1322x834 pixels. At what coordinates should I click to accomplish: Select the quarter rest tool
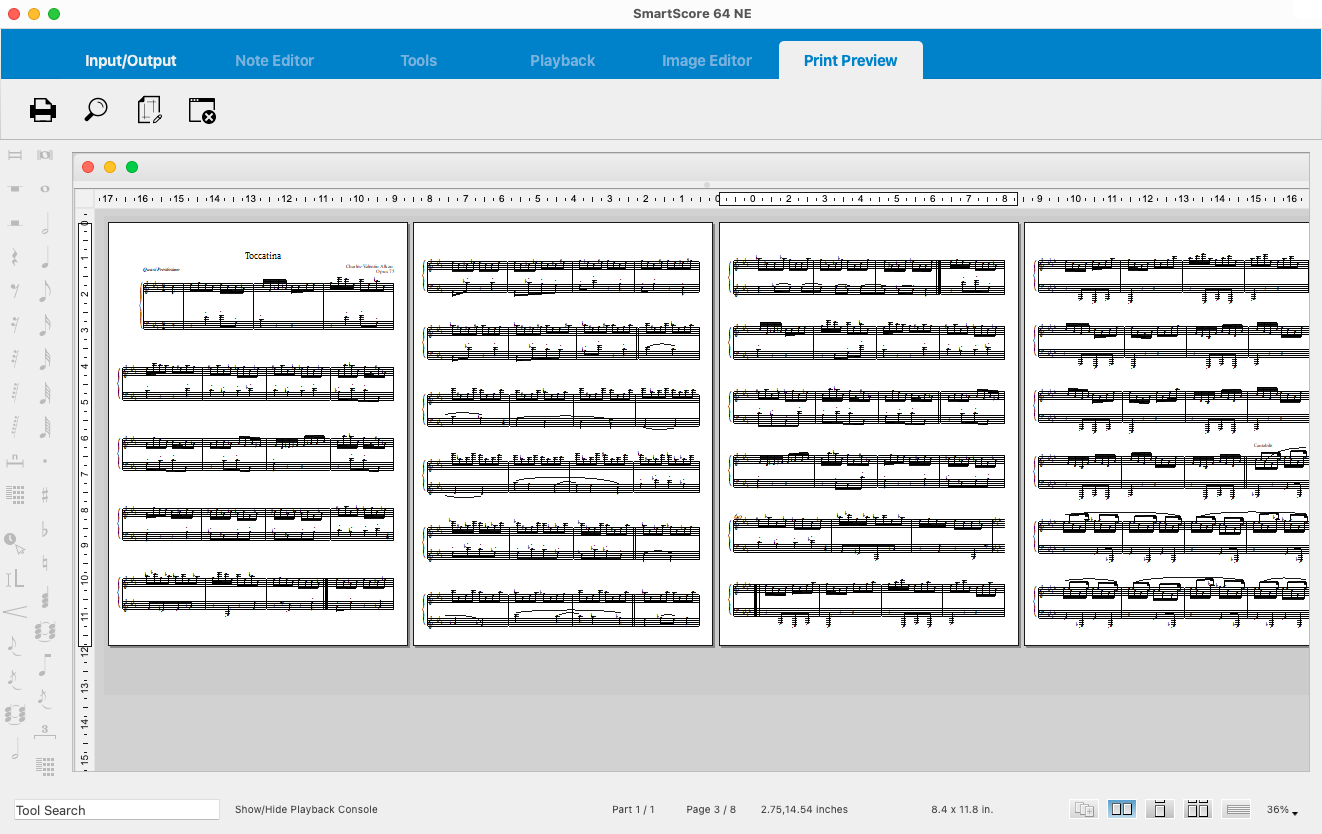15,257
